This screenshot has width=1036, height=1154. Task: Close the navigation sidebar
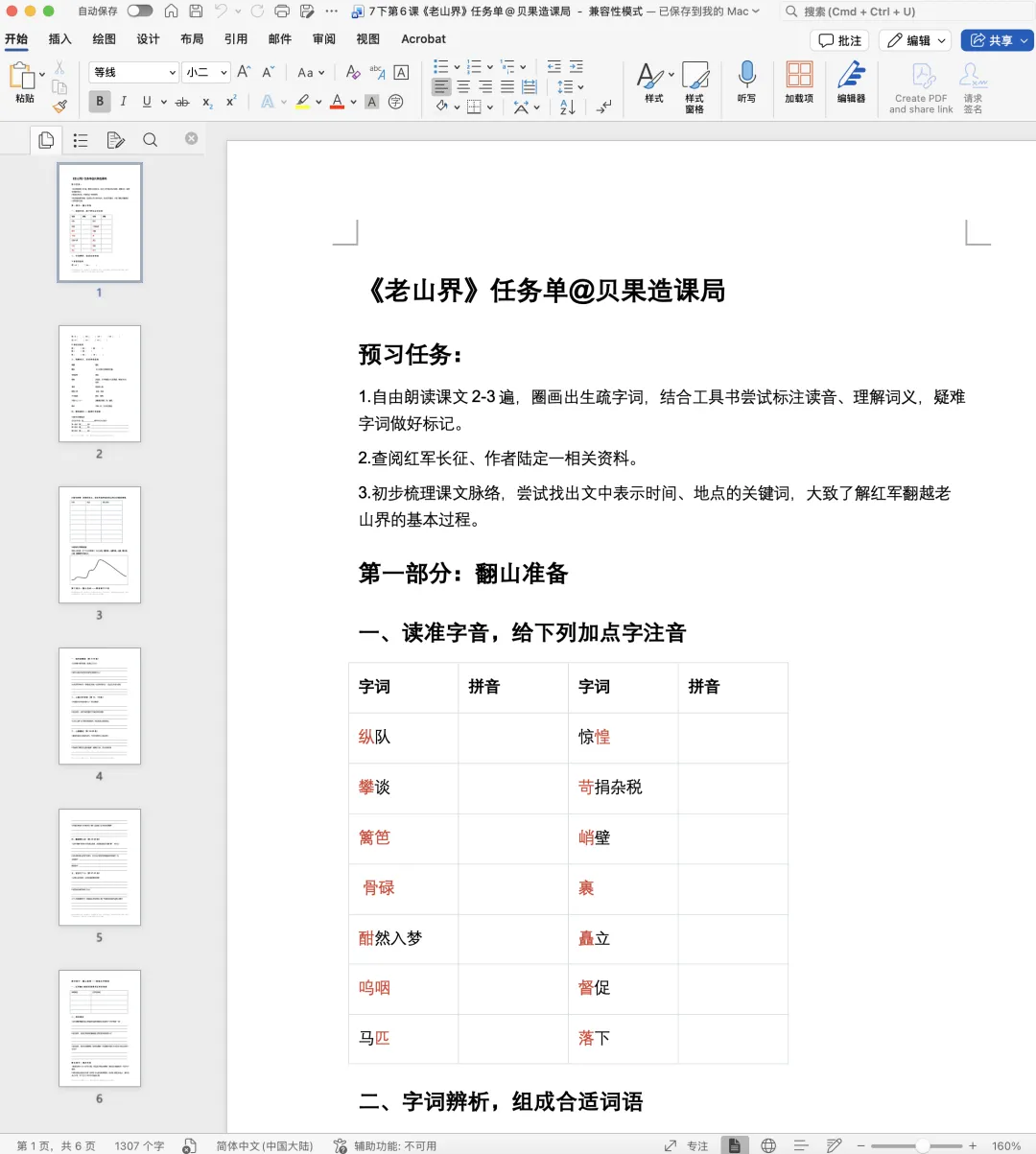click(191, 138)
